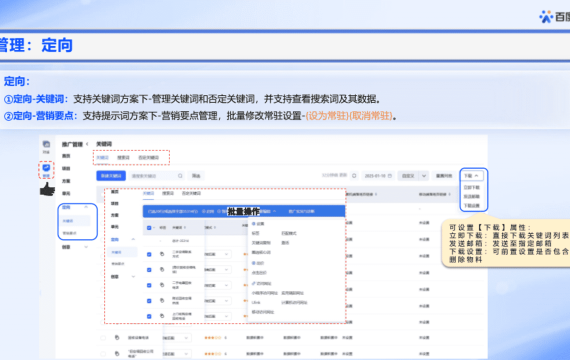Screen dimensions: 570x360
Task: Collapse the 推广管理 sidebar with its arrow
Action: coord(87,144)
